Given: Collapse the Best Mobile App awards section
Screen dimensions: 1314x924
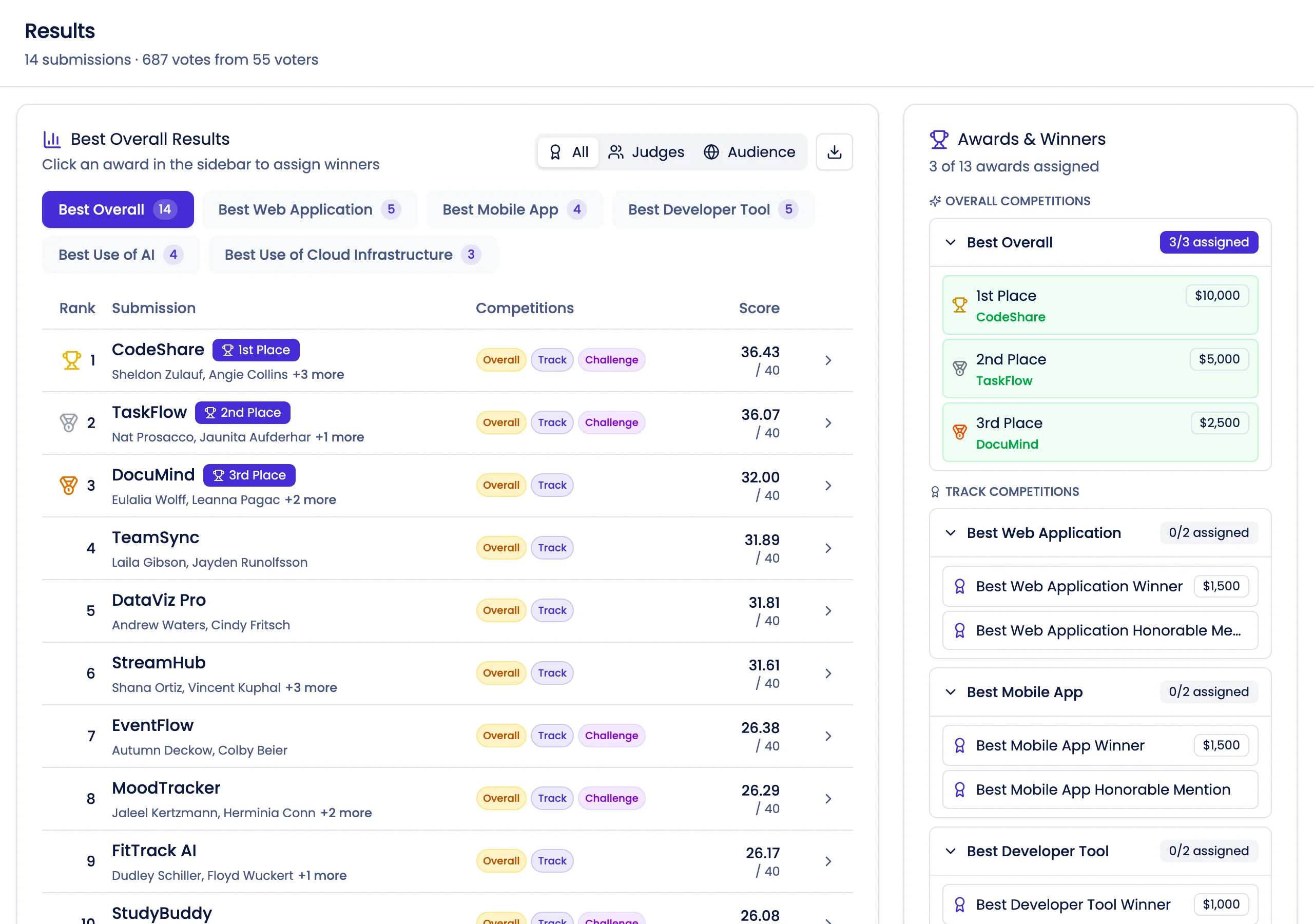Looking at the screenshot, I should point(950,691).
